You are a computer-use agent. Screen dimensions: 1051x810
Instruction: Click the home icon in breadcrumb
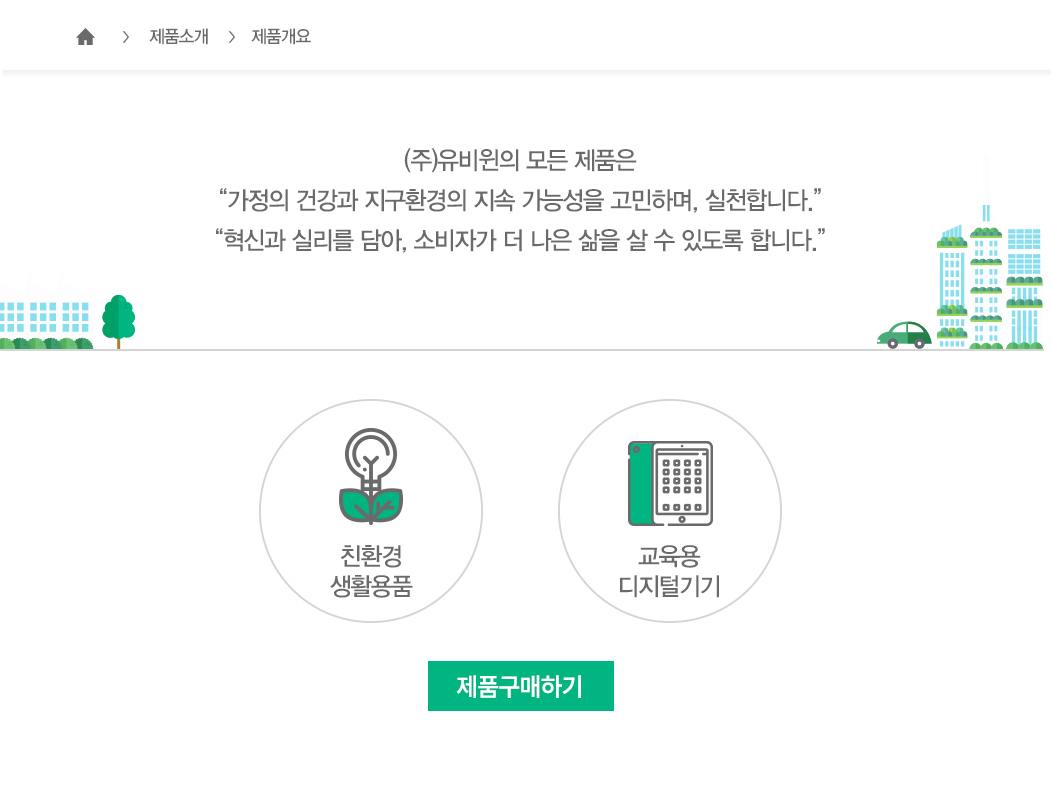[x=85, y=37]
